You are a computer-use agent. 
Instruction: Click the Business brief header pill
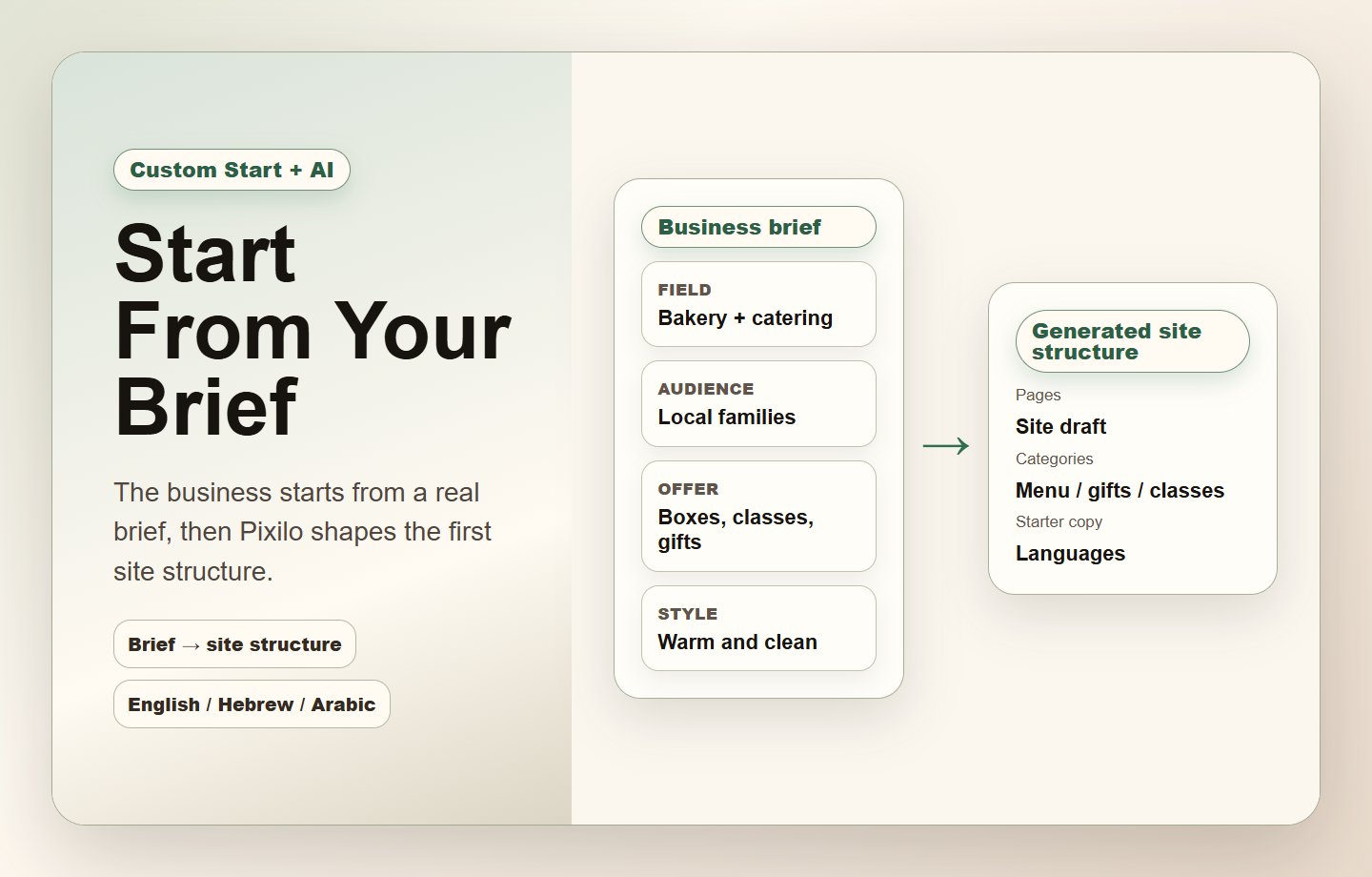pos(758,227)
